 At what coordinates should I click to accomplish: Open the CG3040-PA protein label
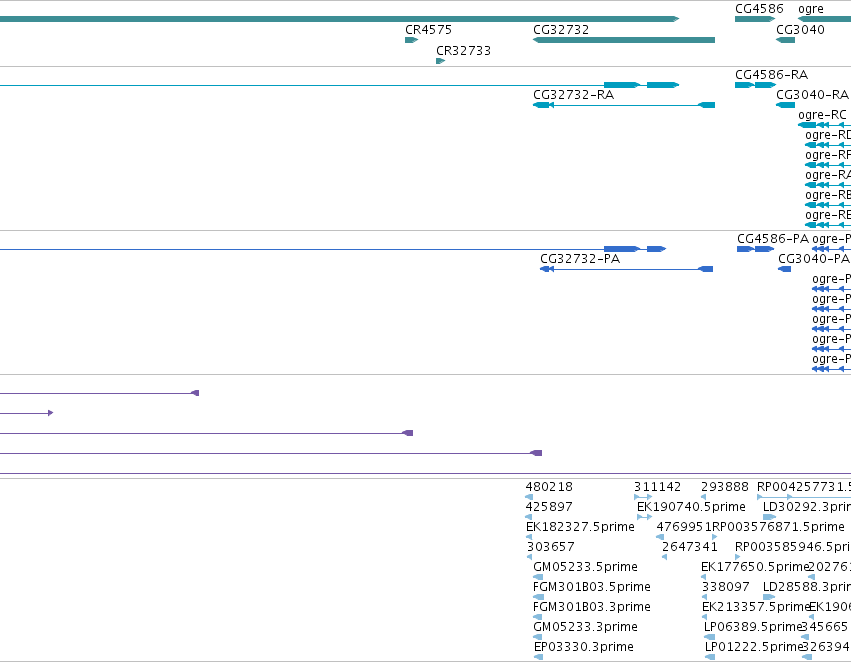pos(813,259)
